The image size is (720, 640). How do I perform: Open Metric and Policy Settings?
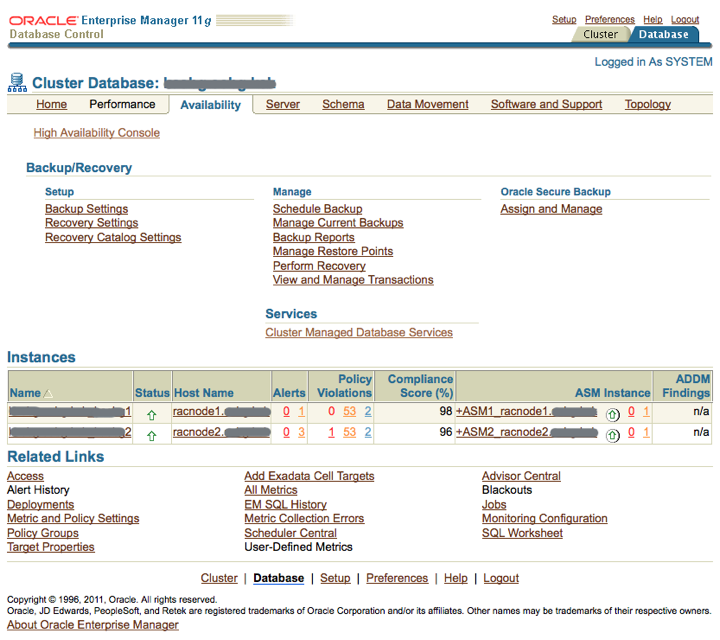[73, 518]
